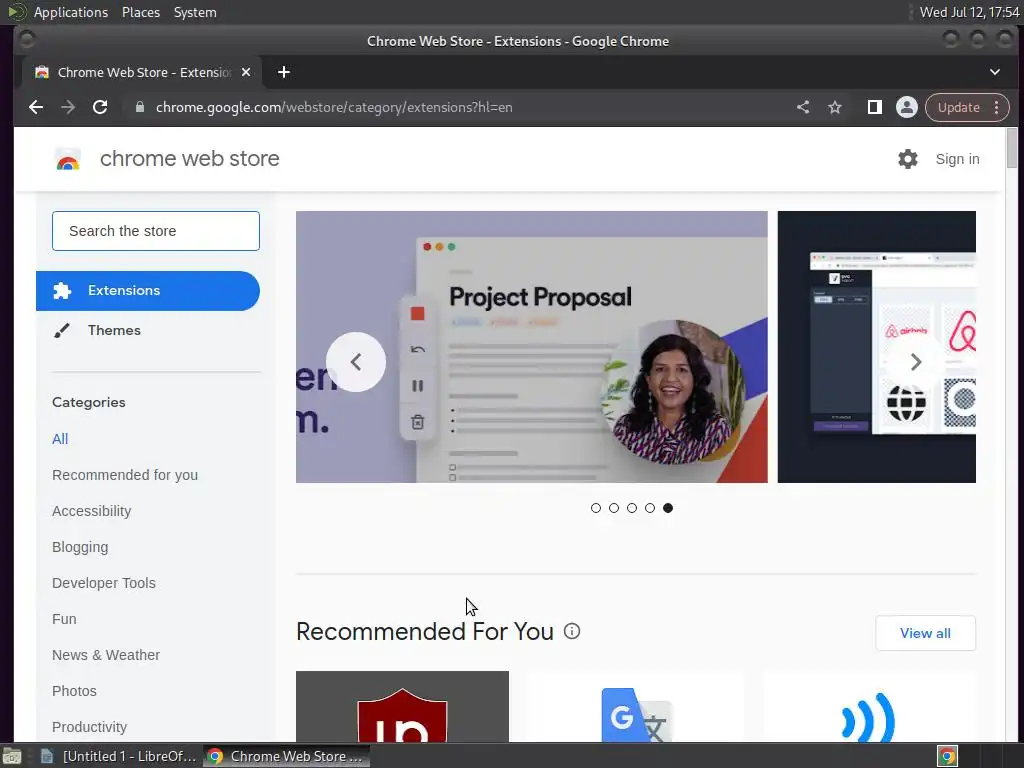Go back with the browser back arrow
Viewport: 1024px width, 768px height.
pos(36,107)
